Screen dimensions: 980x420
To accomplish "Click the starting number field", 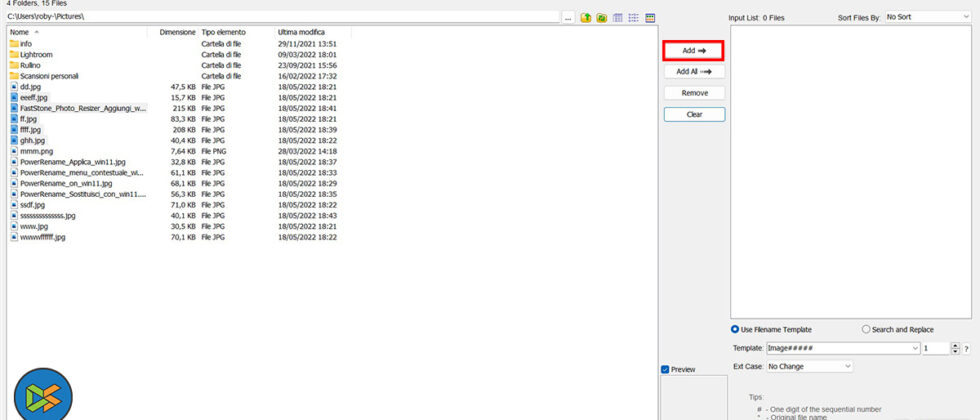I will click(936, 348).
